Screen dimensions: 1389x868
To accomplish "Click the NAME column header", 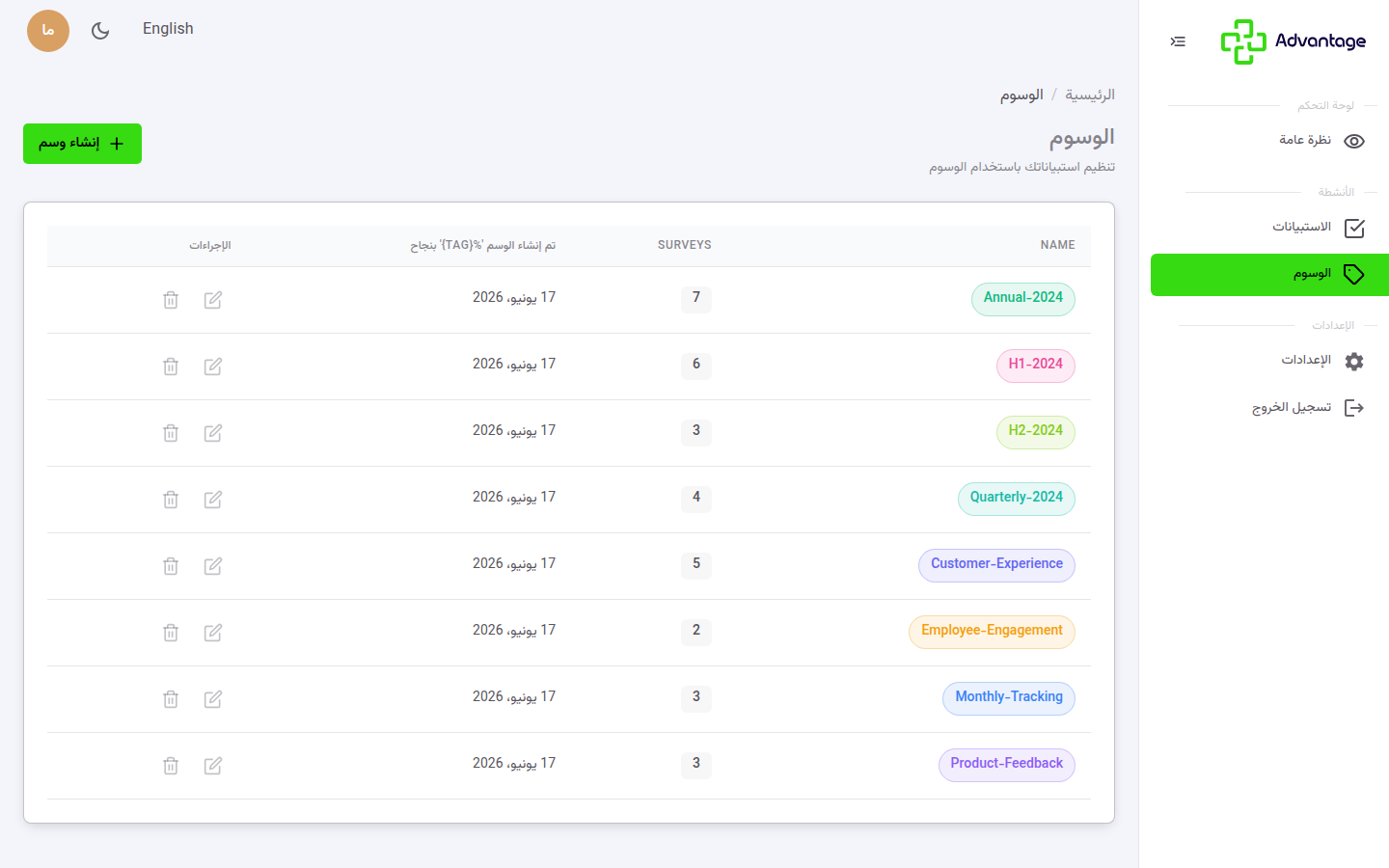I will [1057, 245].
